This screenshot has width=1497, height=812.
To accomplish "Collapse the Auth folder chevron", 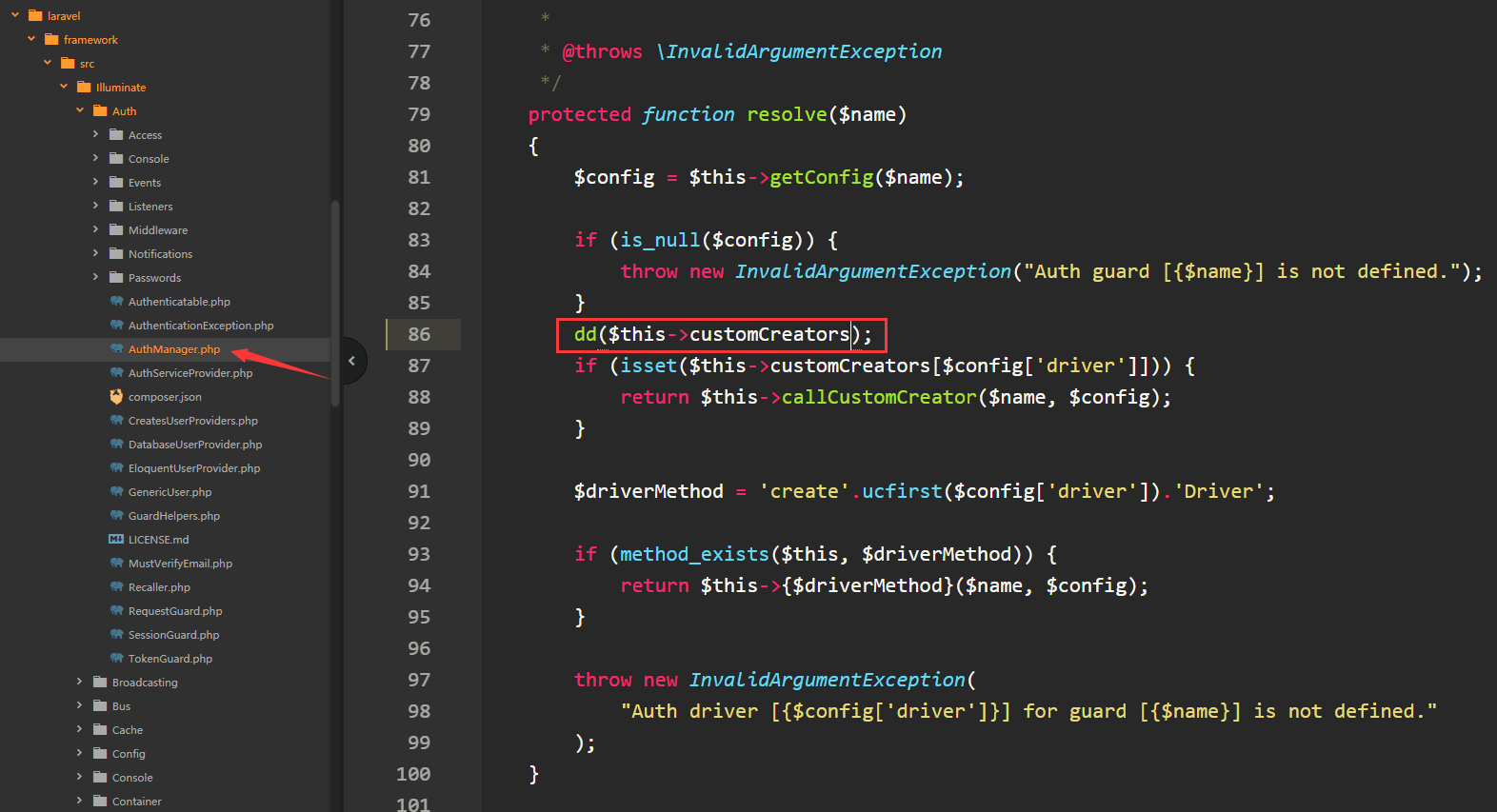I will [x=80, y=110].
